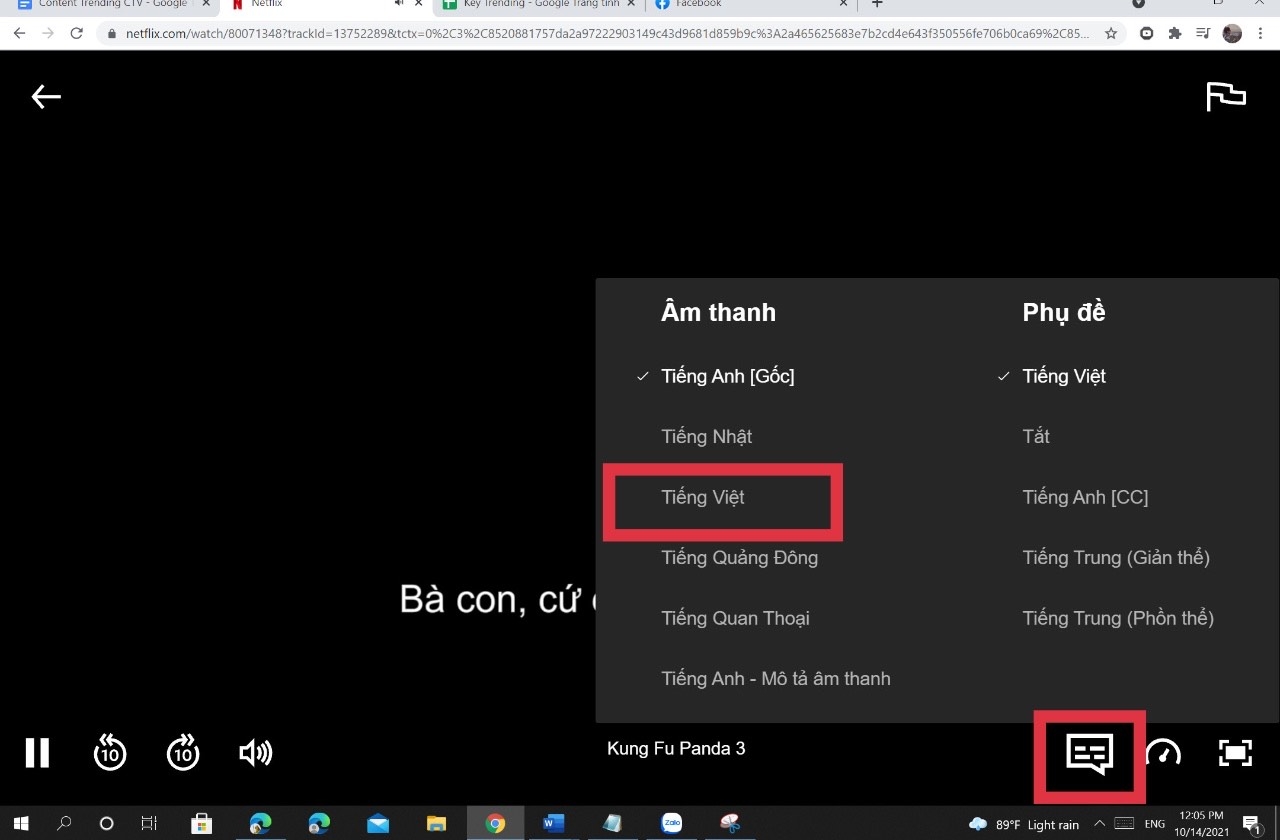Choose Tiếng Trung (Giản thể) subtitles

1116,557
